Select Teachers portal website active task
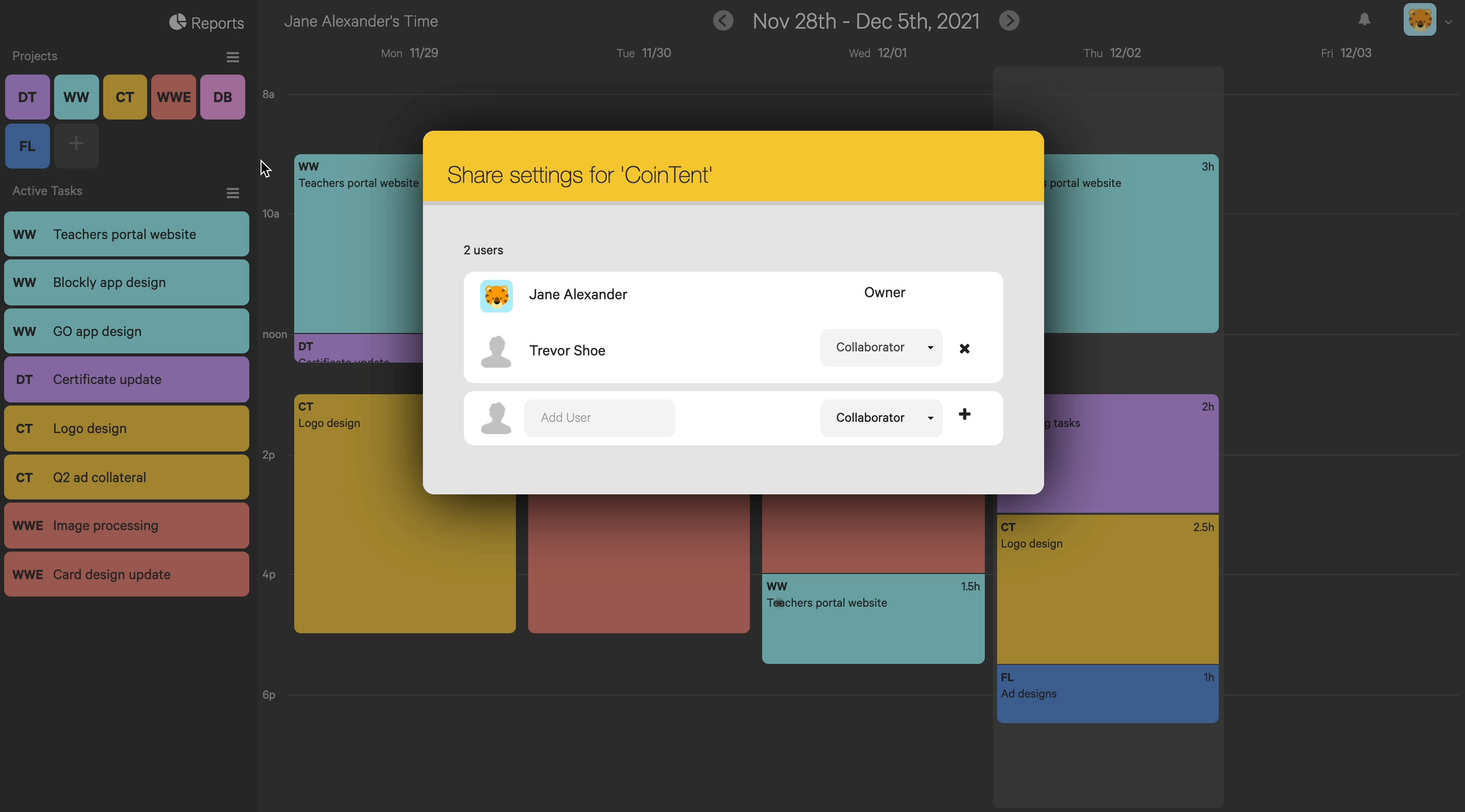The height and width of the screenshot is (812, 1465). [x=126, y=234]
